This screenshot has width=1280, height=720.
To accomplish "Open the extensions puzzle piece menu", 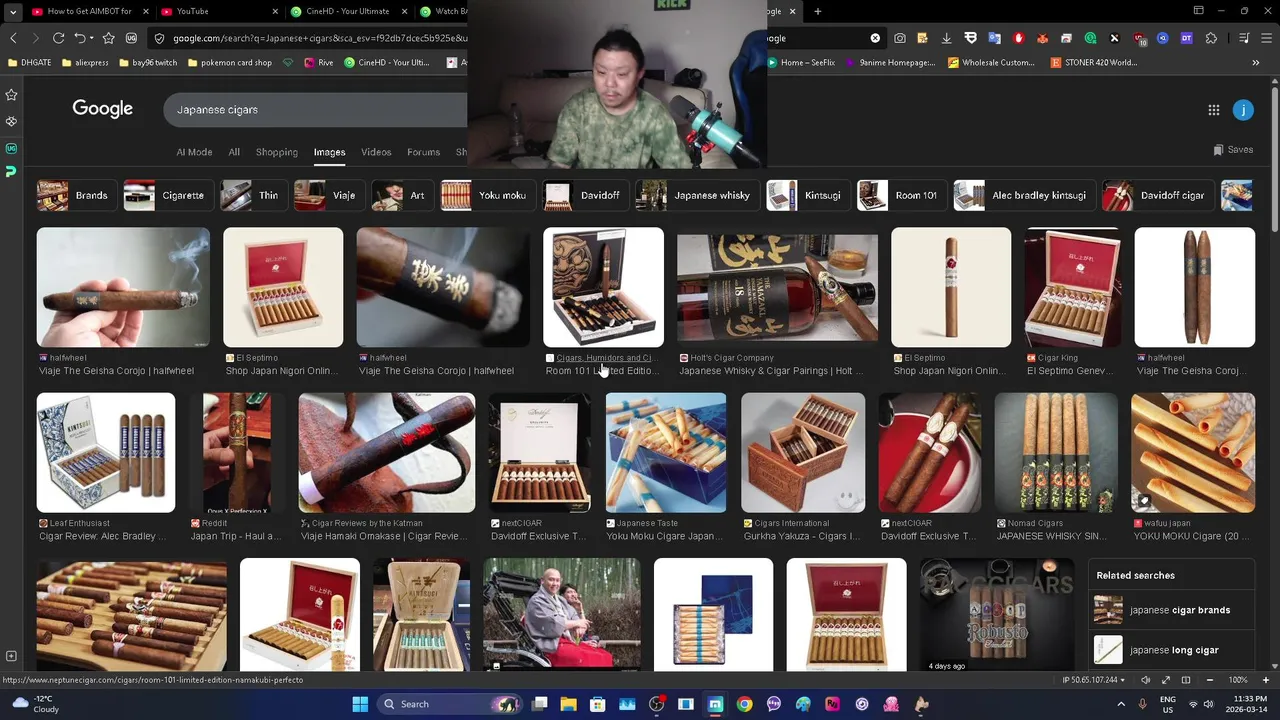I will click(1211, 38).
